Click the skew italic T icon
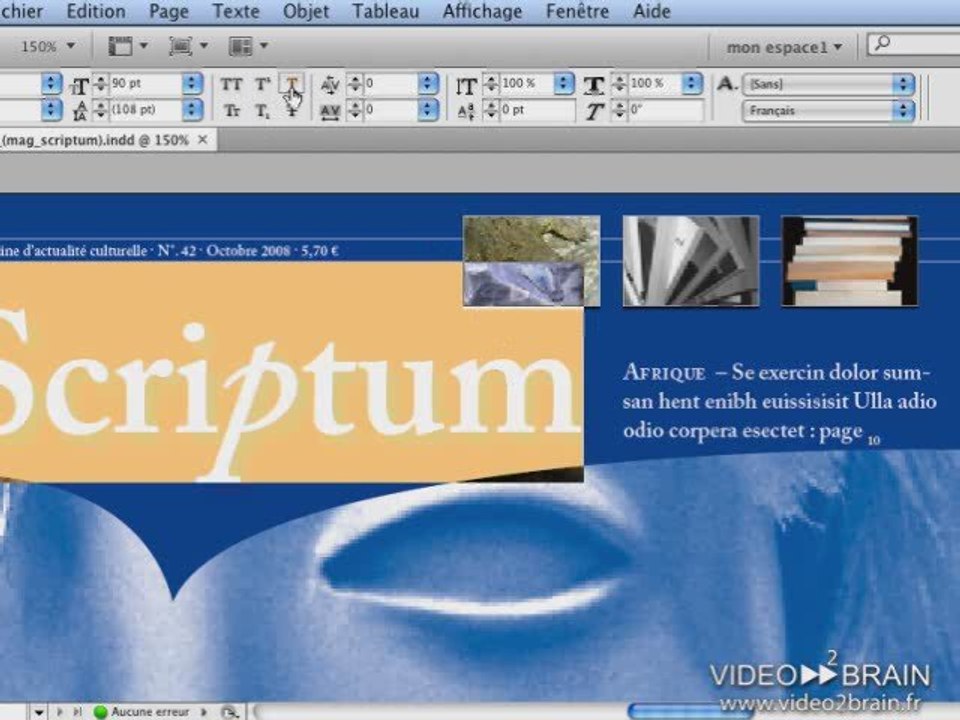Image resolution: width=960 pixels, height=720 pixels. pos(593,111)
